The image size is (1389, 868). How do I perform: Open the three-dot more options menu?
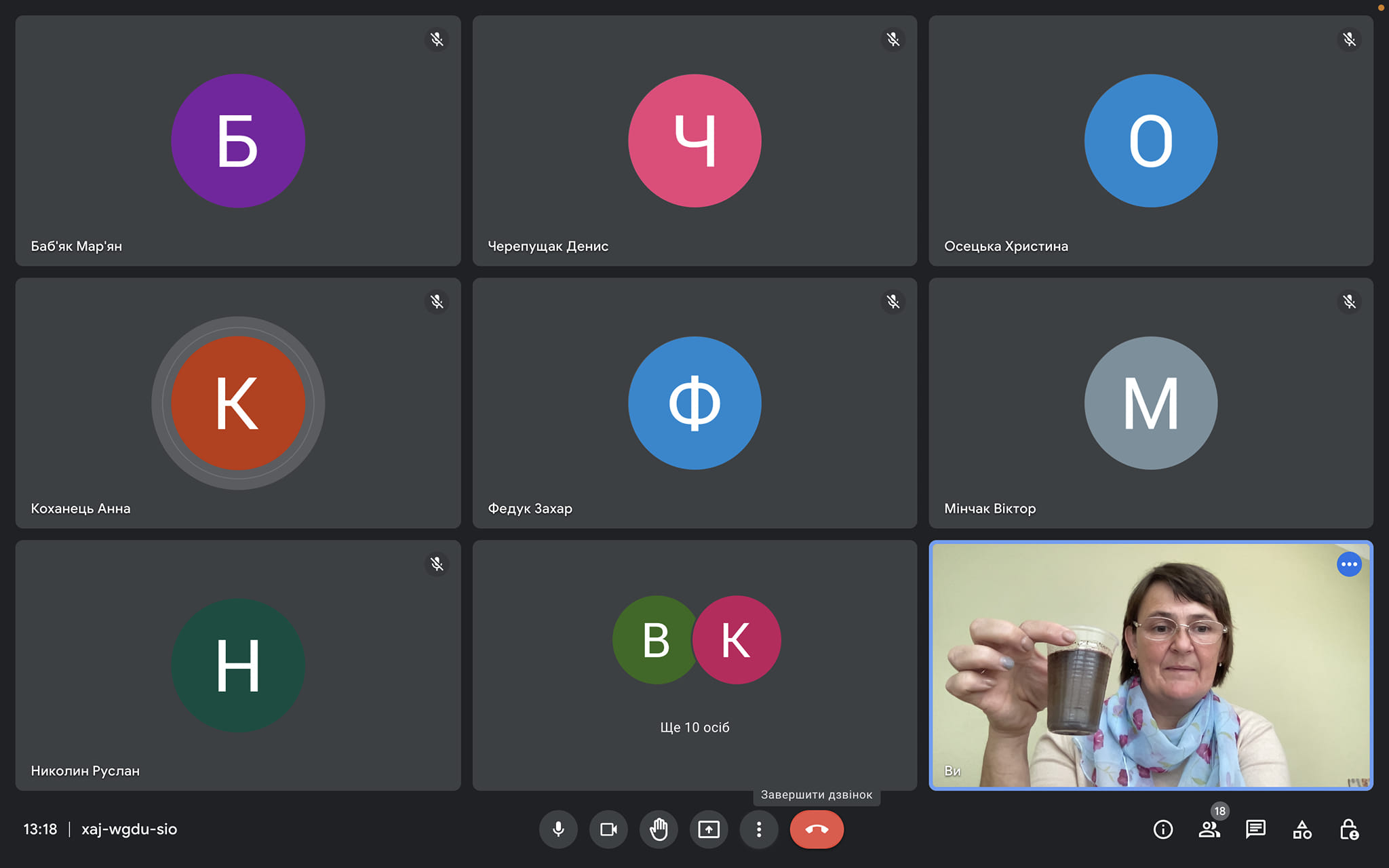point(759,829)
